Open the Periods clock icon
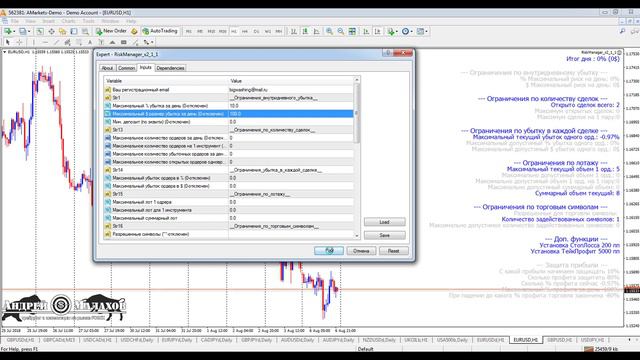Image resolution: width=640 pixels, height=360 pixels. [405, 31]
